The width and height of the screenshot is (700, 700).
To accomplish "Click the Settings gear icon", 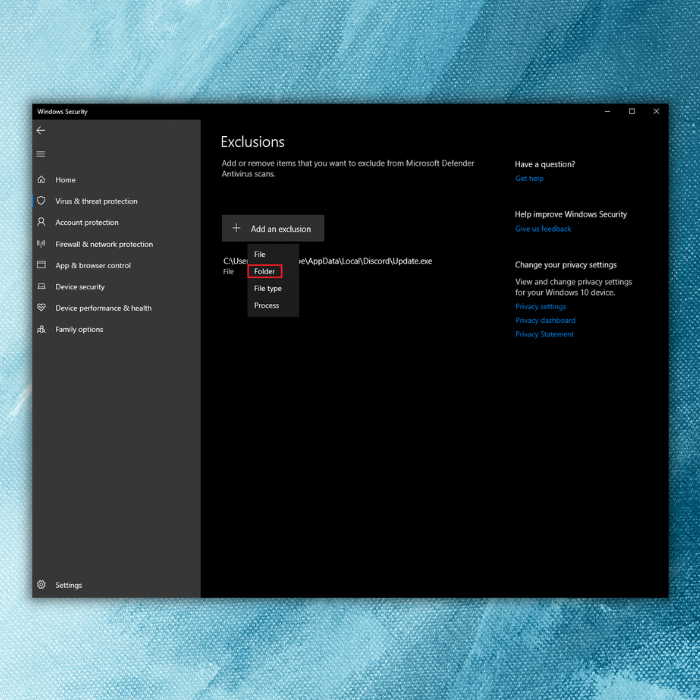I will click(41, 585).
